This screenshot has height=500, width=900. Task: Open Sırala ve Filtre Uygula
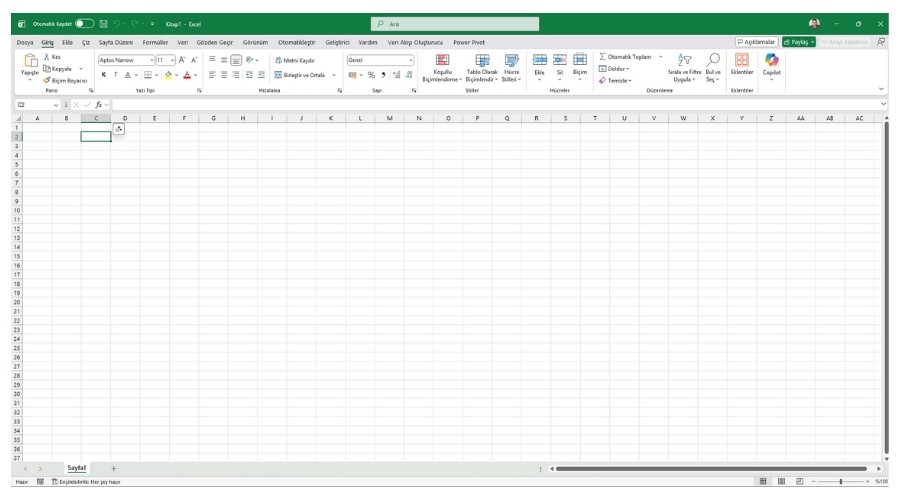(x=684, y=68)
